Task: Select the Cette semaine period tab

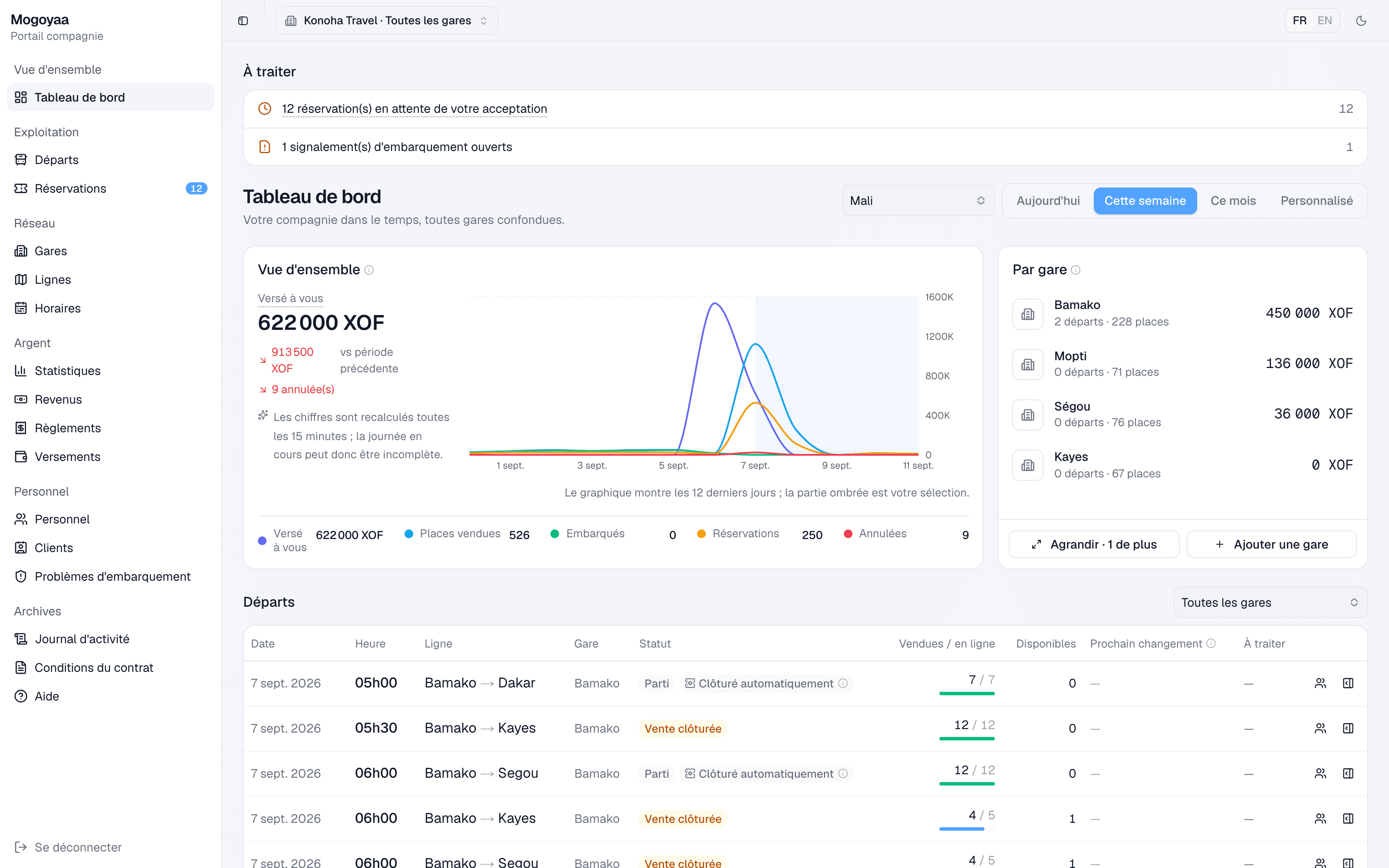Action: click(1145, 201)
